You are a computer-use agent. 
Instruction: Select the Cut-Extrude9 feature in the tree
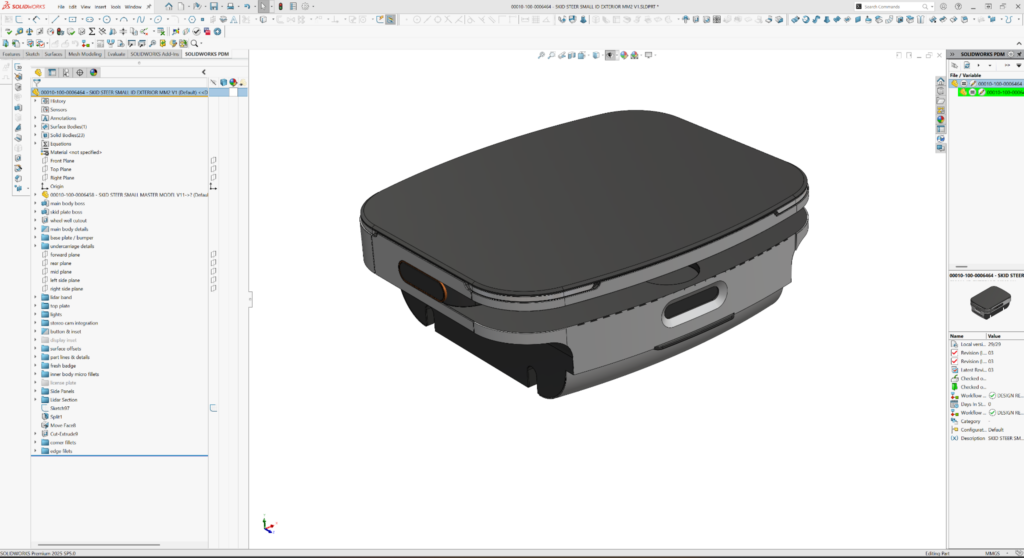pyautogui.click(x=64, y=434)
